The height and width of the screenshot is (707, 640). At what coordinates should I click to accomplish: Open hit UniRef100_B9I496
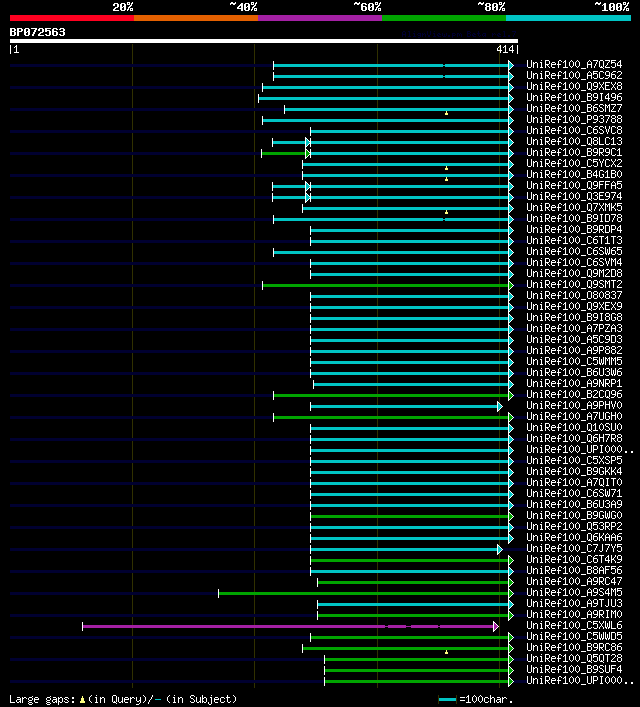point(574,97)
